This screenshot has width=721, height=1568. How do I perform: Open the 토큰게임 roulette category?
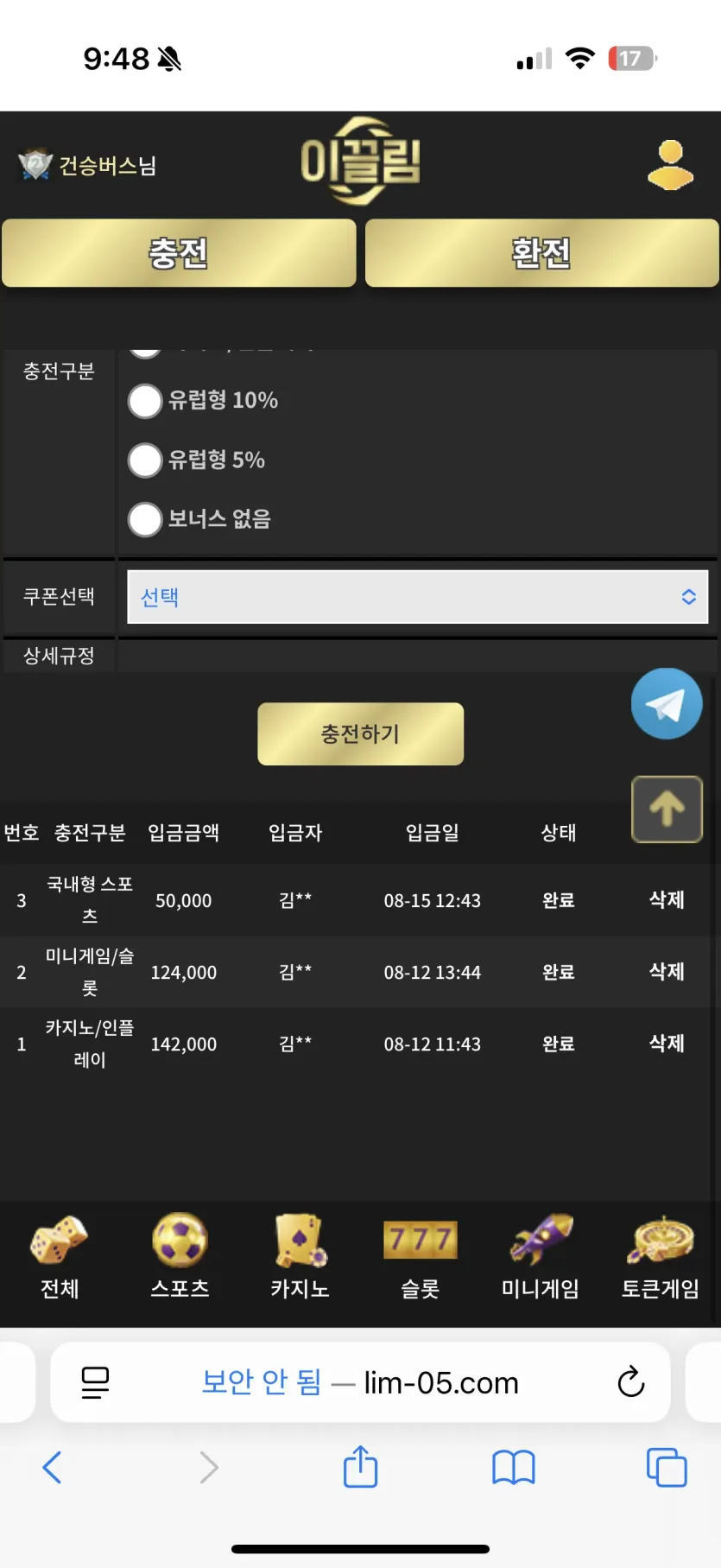tap(661, 1257)
